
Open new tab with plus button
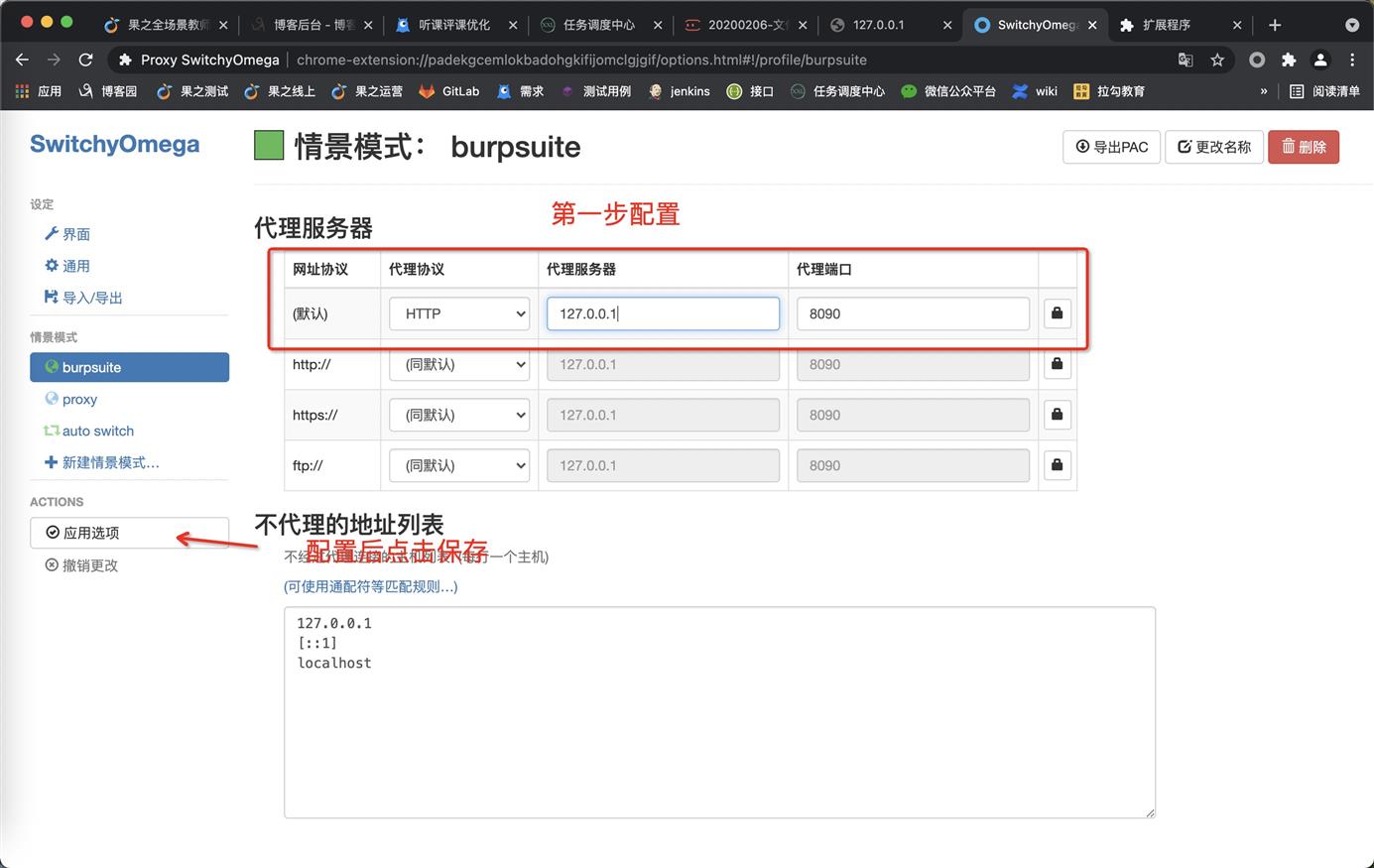click(1275, 25)
